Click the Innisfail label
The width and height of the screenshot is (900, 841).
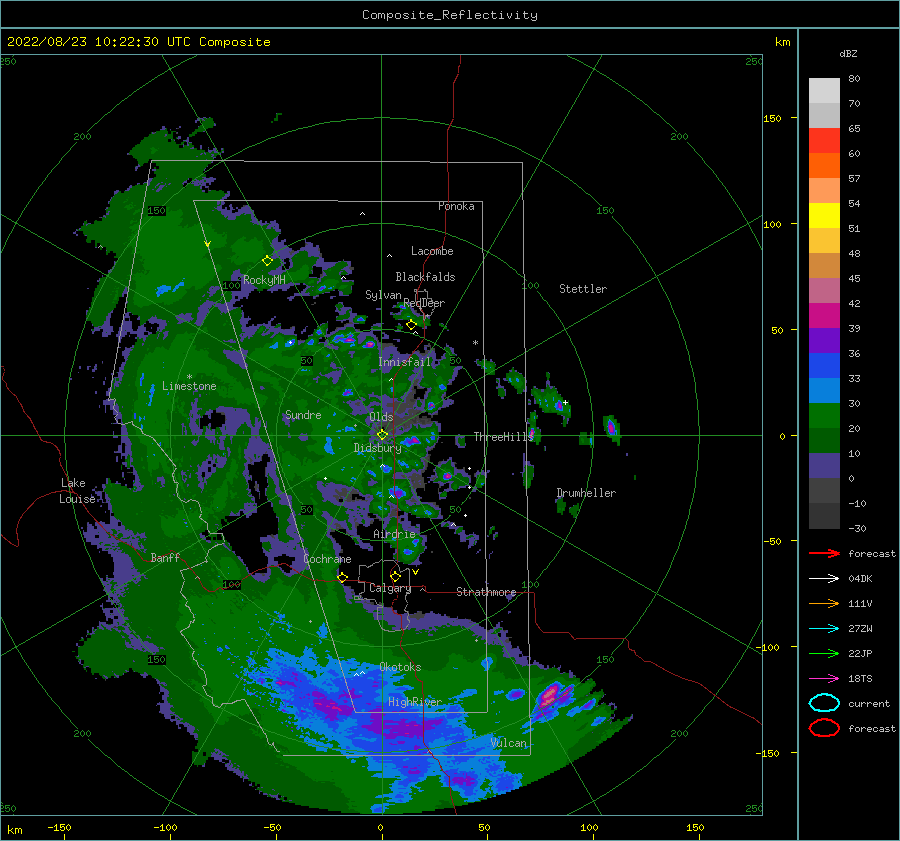(404, 362)
